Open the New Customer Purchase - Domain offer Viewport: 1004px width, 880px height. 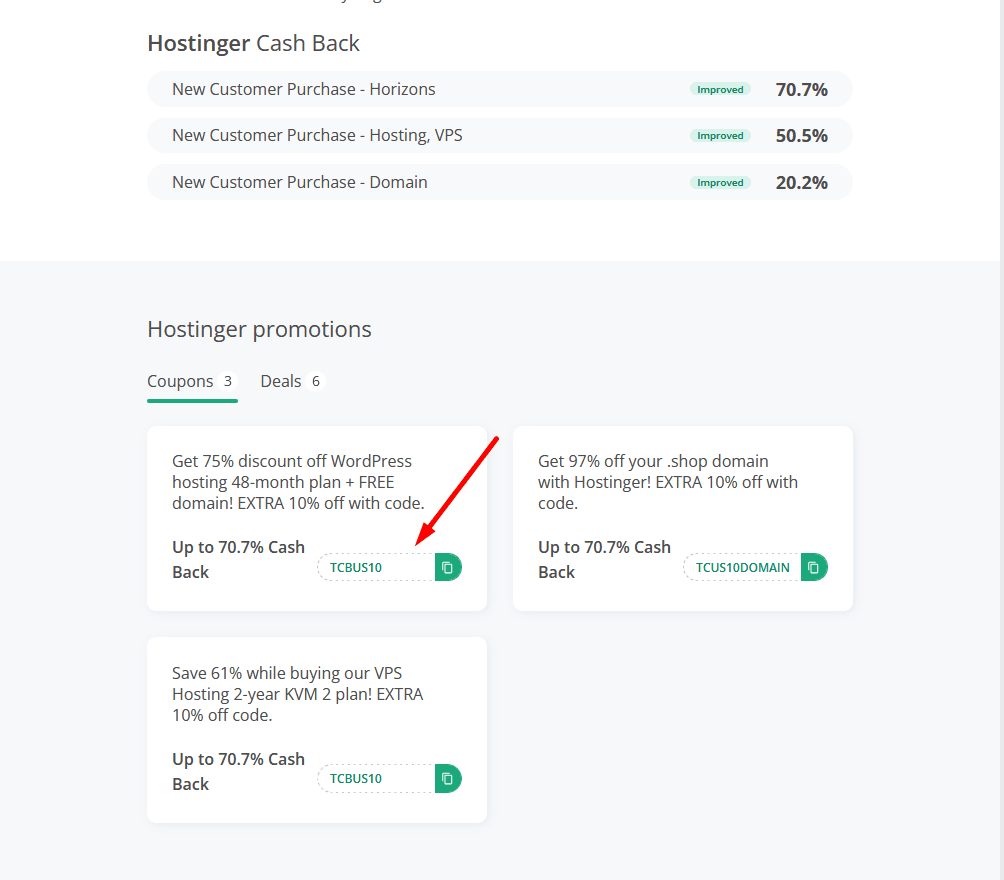pyautogui.click(x=301, y=182)
